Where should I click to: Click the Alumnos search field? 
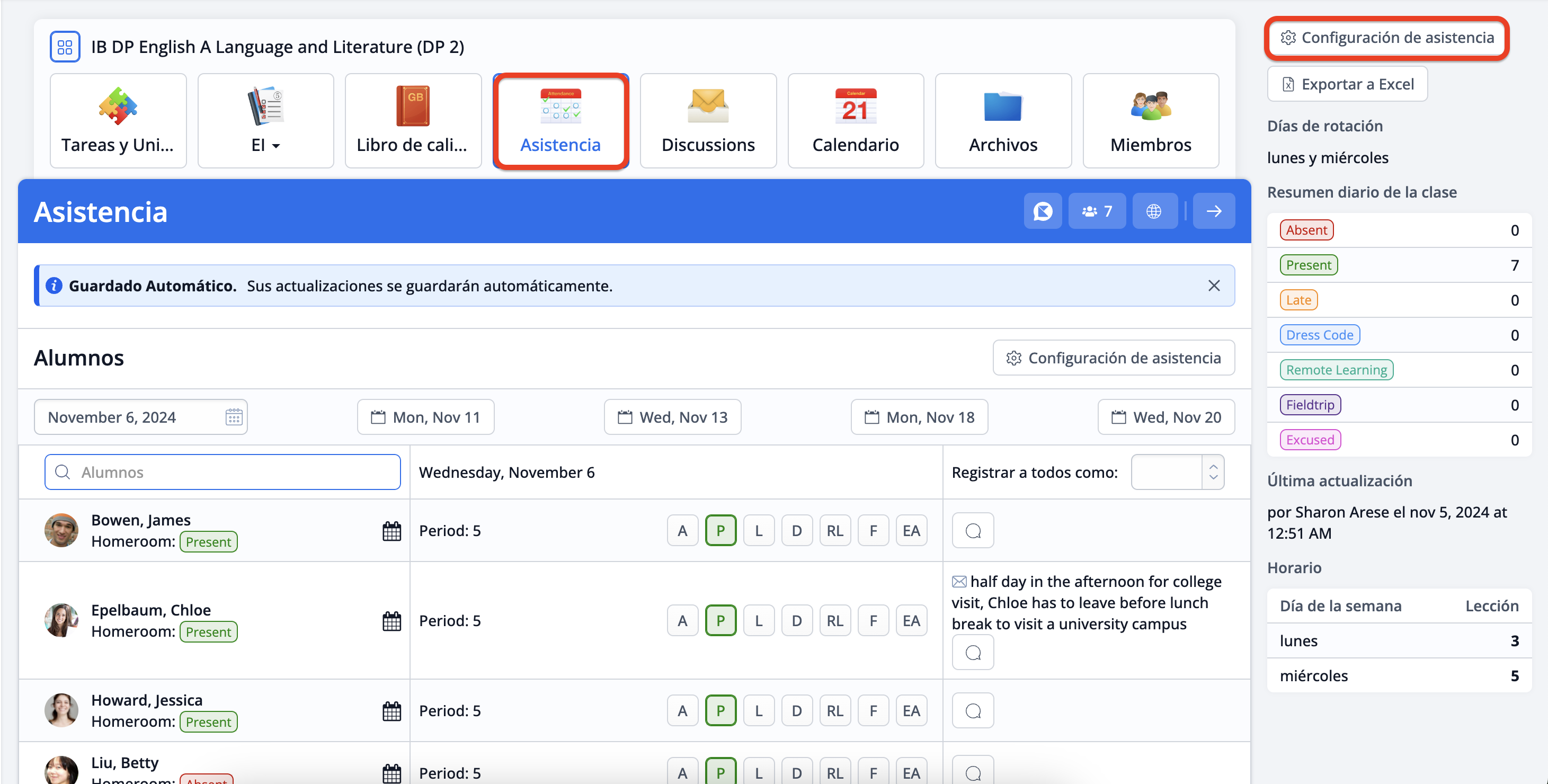click(x=223, y=472)
